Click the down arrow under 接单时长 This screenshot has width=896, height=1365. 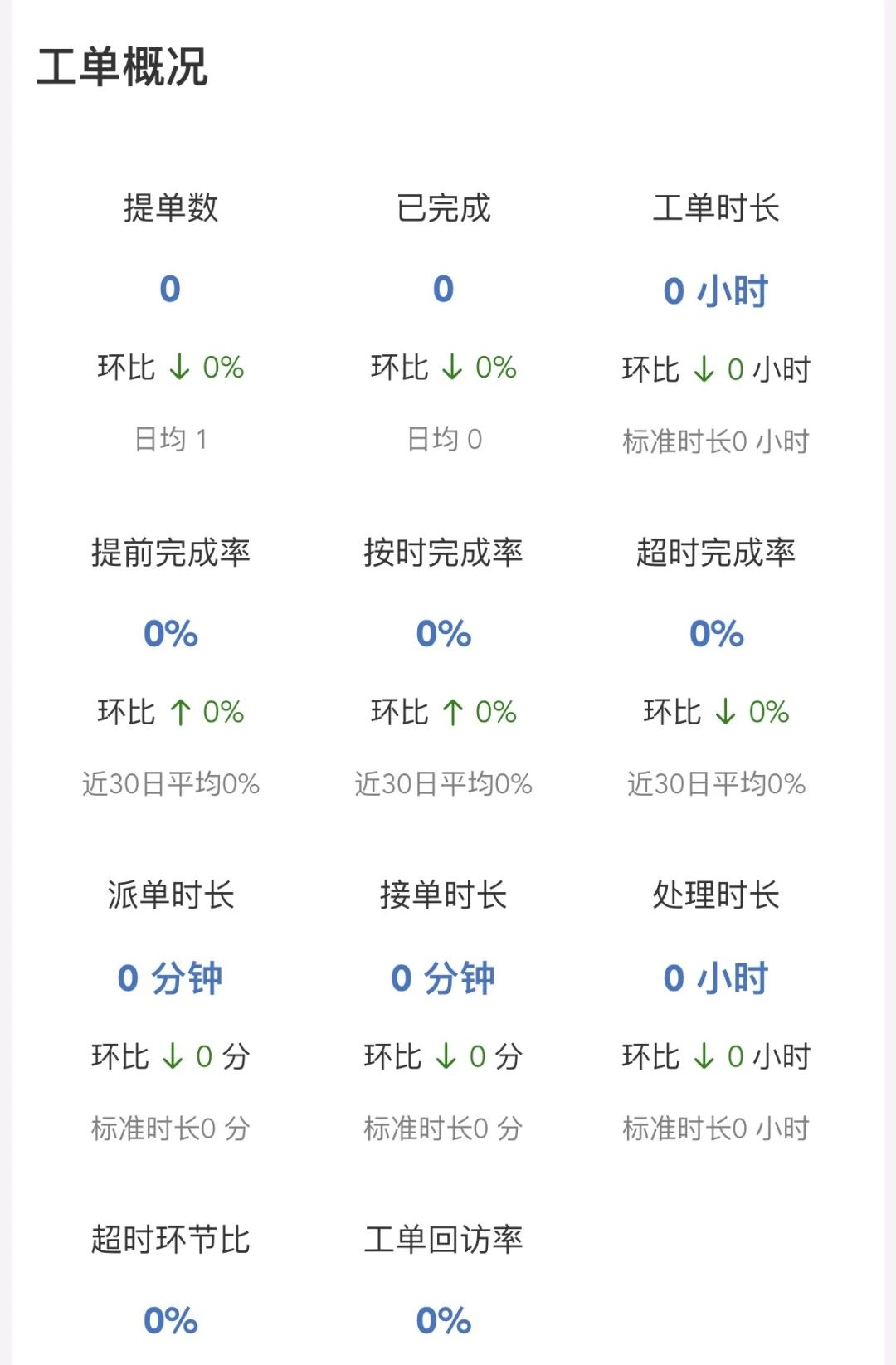pyautogui.click(x=446, y=1056)
